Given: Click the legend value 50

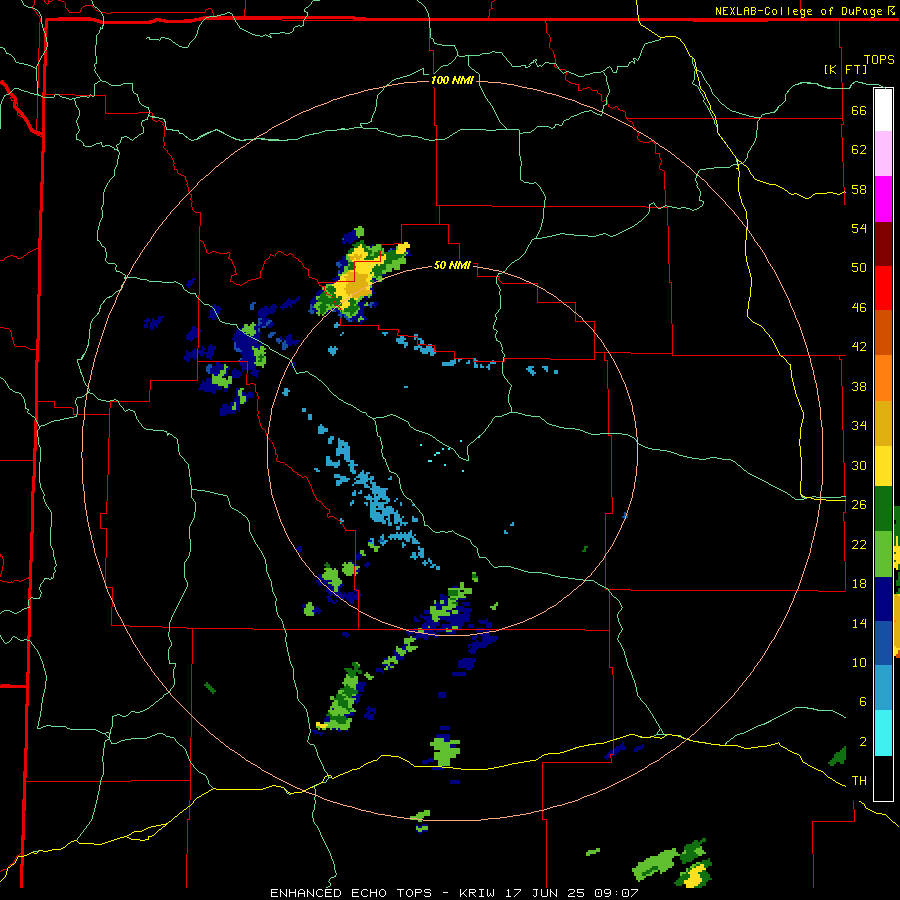Looking at the screenshot, I should (859, 267).
